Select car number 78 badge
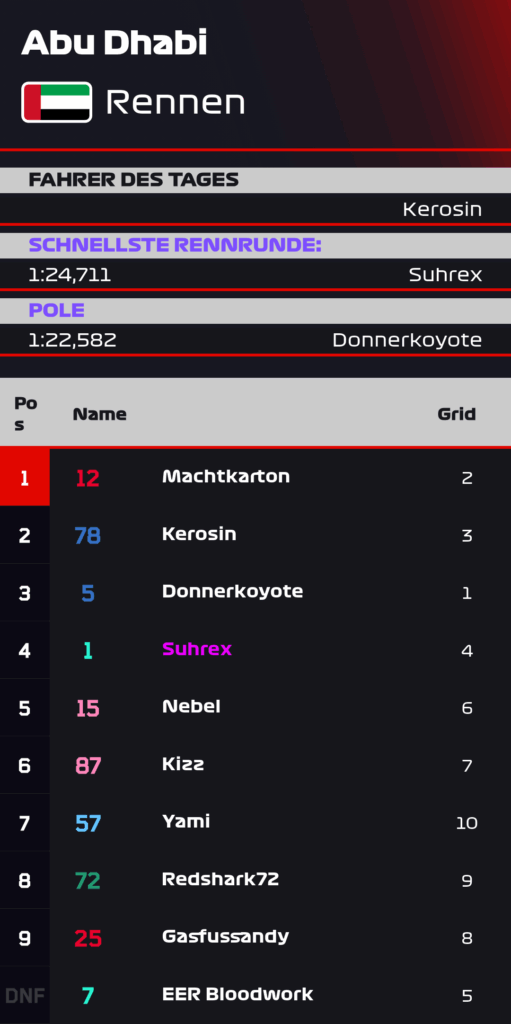The height and width of the screenshot is (1024, 511). click(x=88, y=536)
